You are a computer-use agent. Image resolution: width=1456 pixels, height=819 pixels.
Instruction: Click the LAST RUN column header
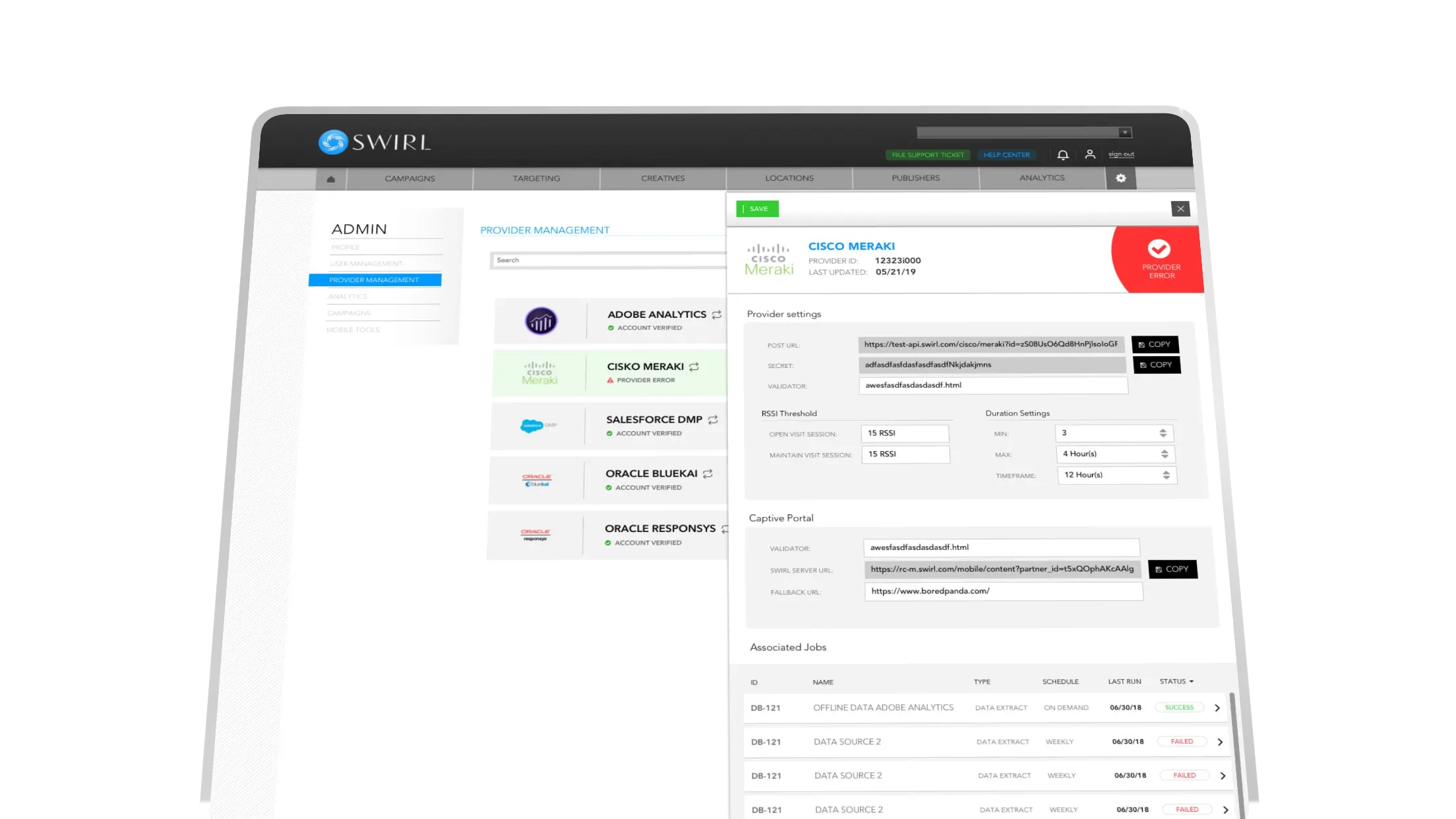(1124, 682)
